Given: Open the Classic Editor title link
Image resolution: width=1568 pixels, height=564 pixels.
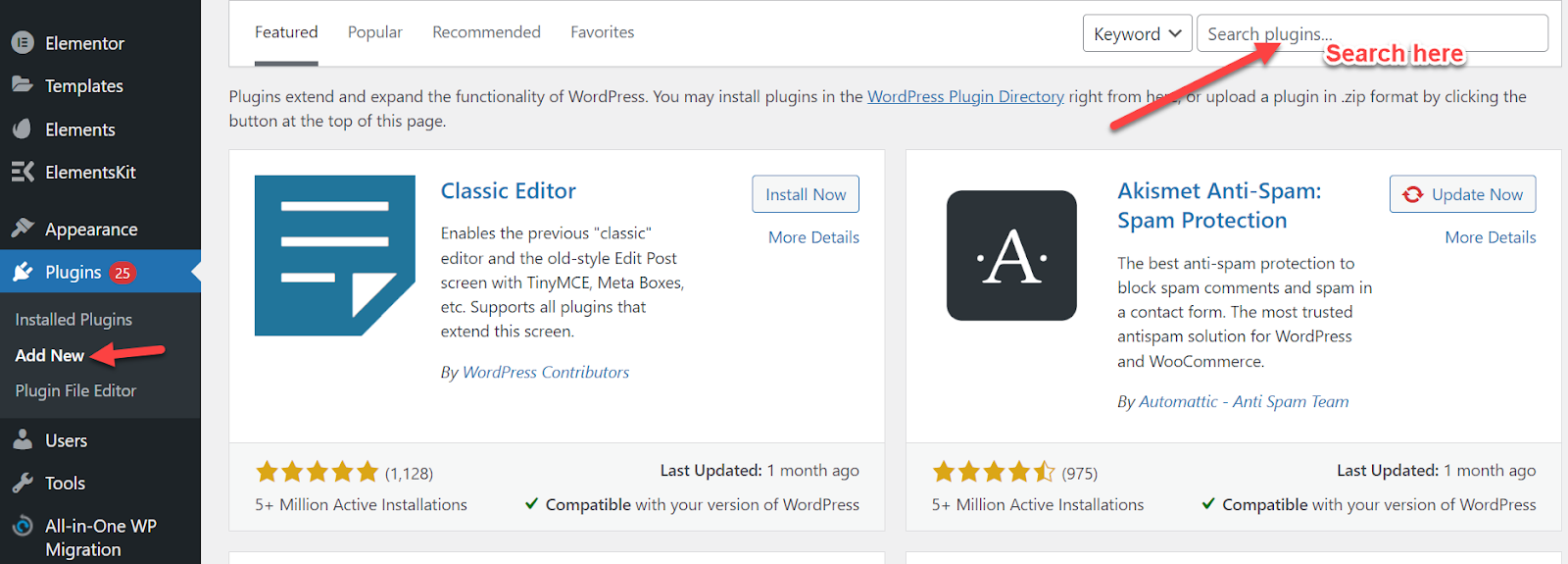Looking at the screenshot, I should click(x=508, y=191).
